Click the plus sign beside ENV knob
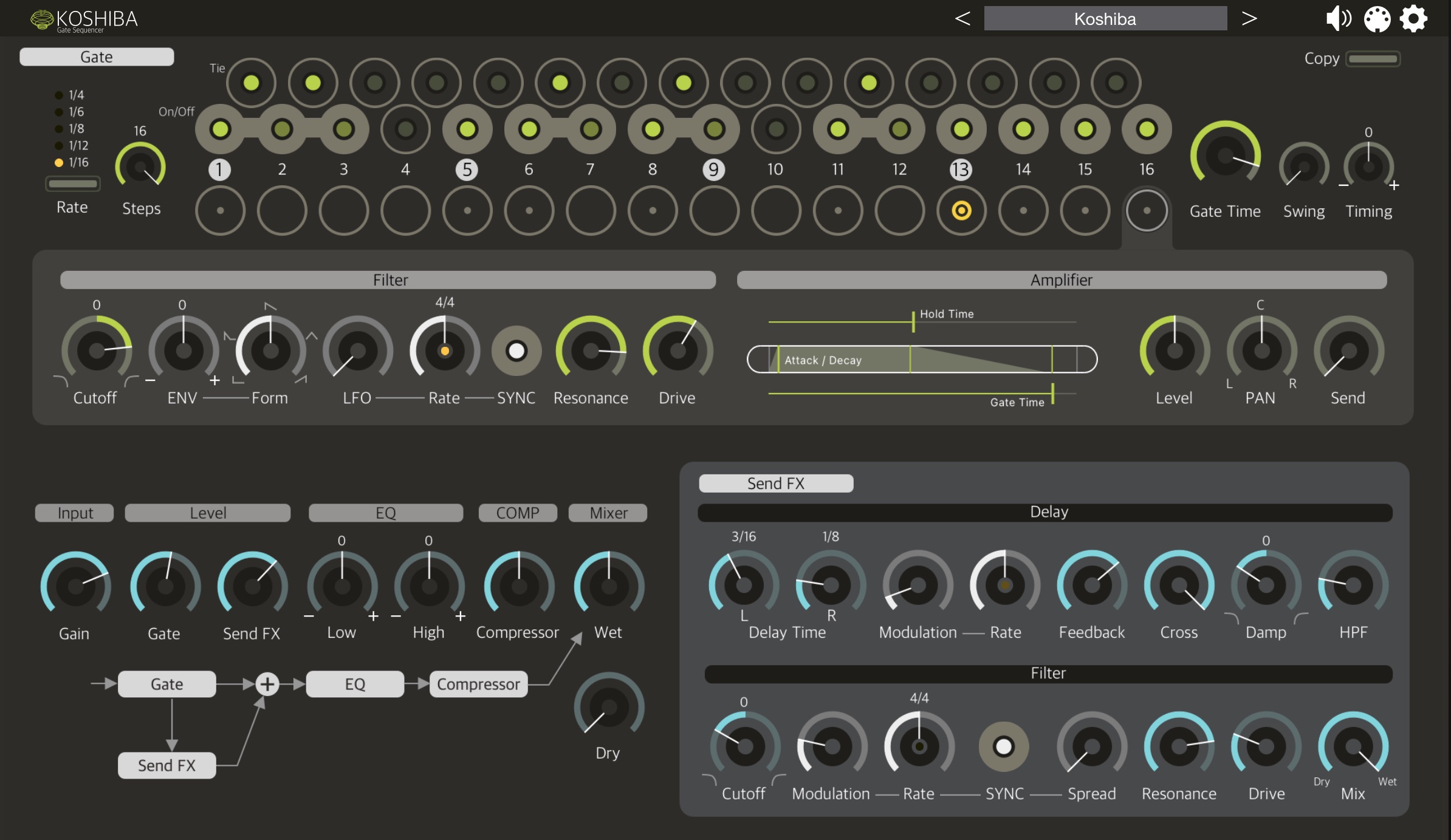The height and width of the screenshot is (840, 1451). pos(214,381)
